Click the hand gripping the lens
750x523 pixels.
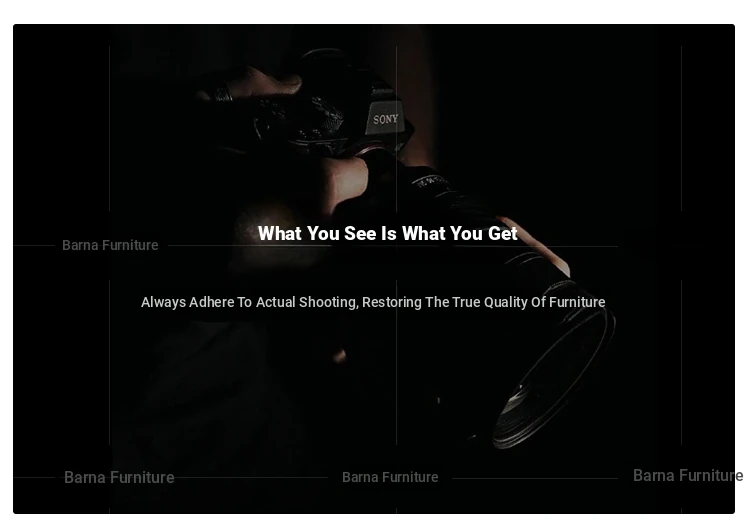(x=348, y=184)
